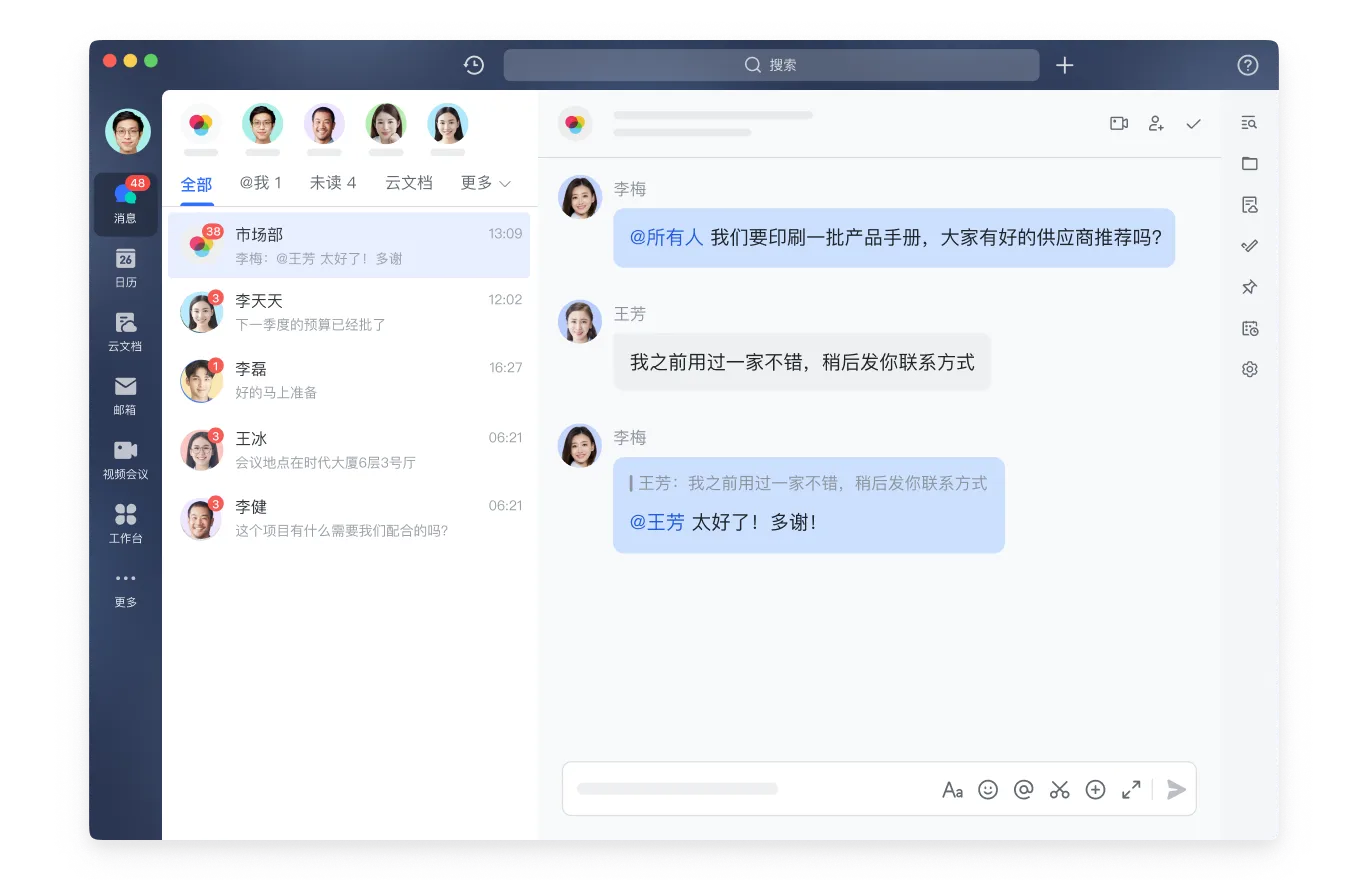Click timestamp 13:09 in 市场部 row

tap(505, 234)
